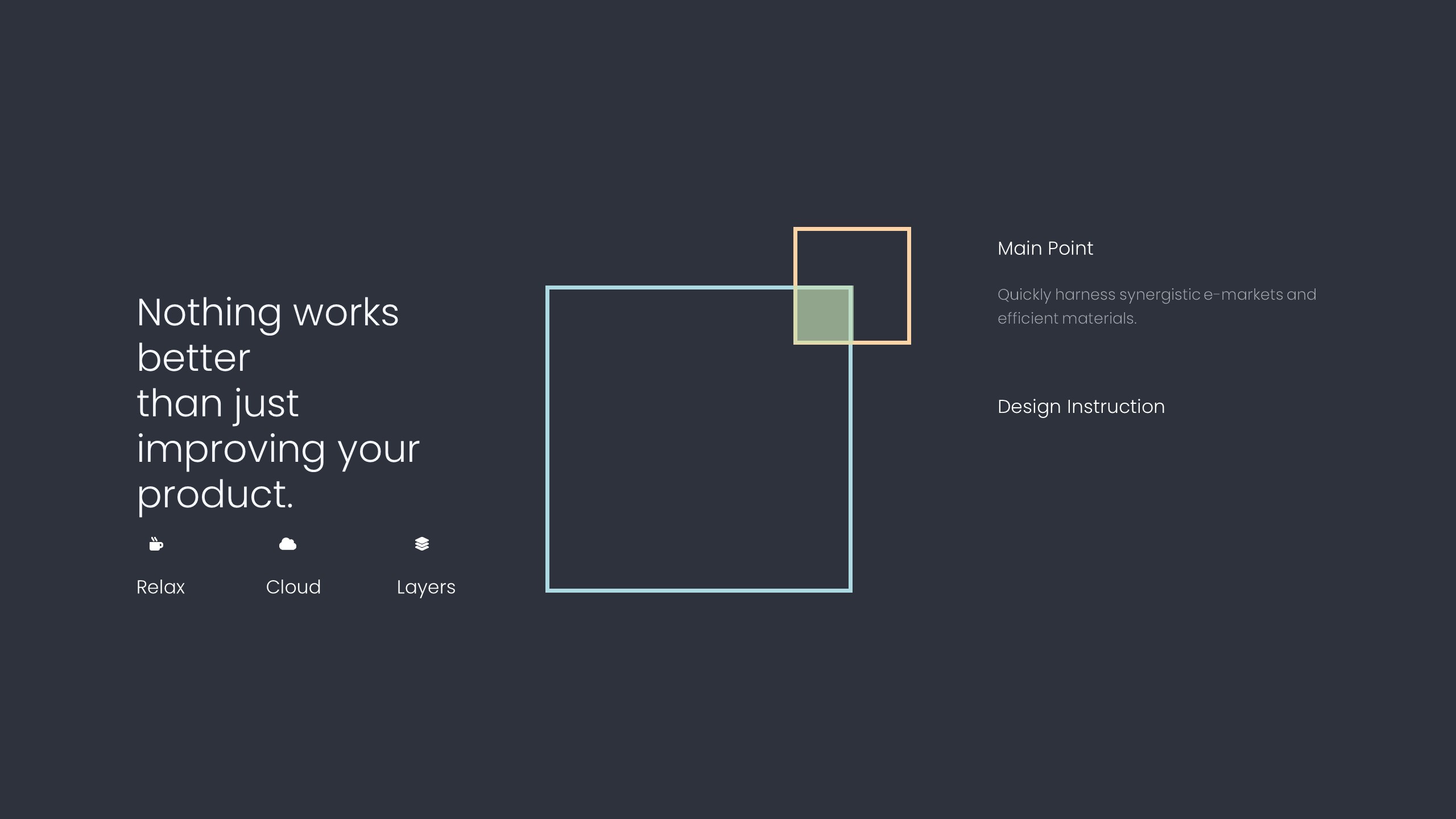Click the stacked layers icon
Screen dimensions: 1456x819
[x=422, y=544]
